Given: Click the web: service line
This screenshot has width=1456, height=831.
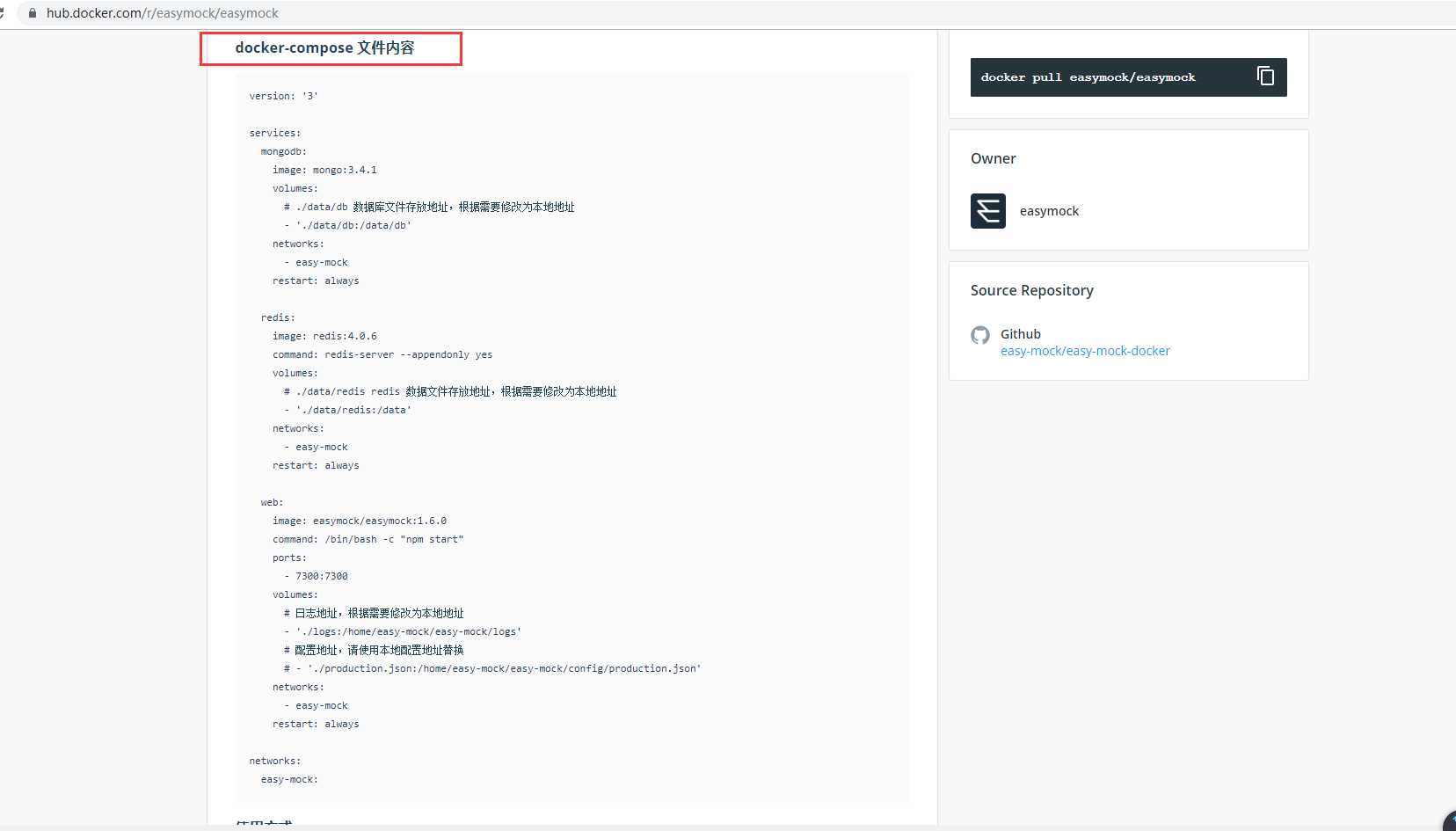Looking at the screenshot, I should (x=272, y=502).
